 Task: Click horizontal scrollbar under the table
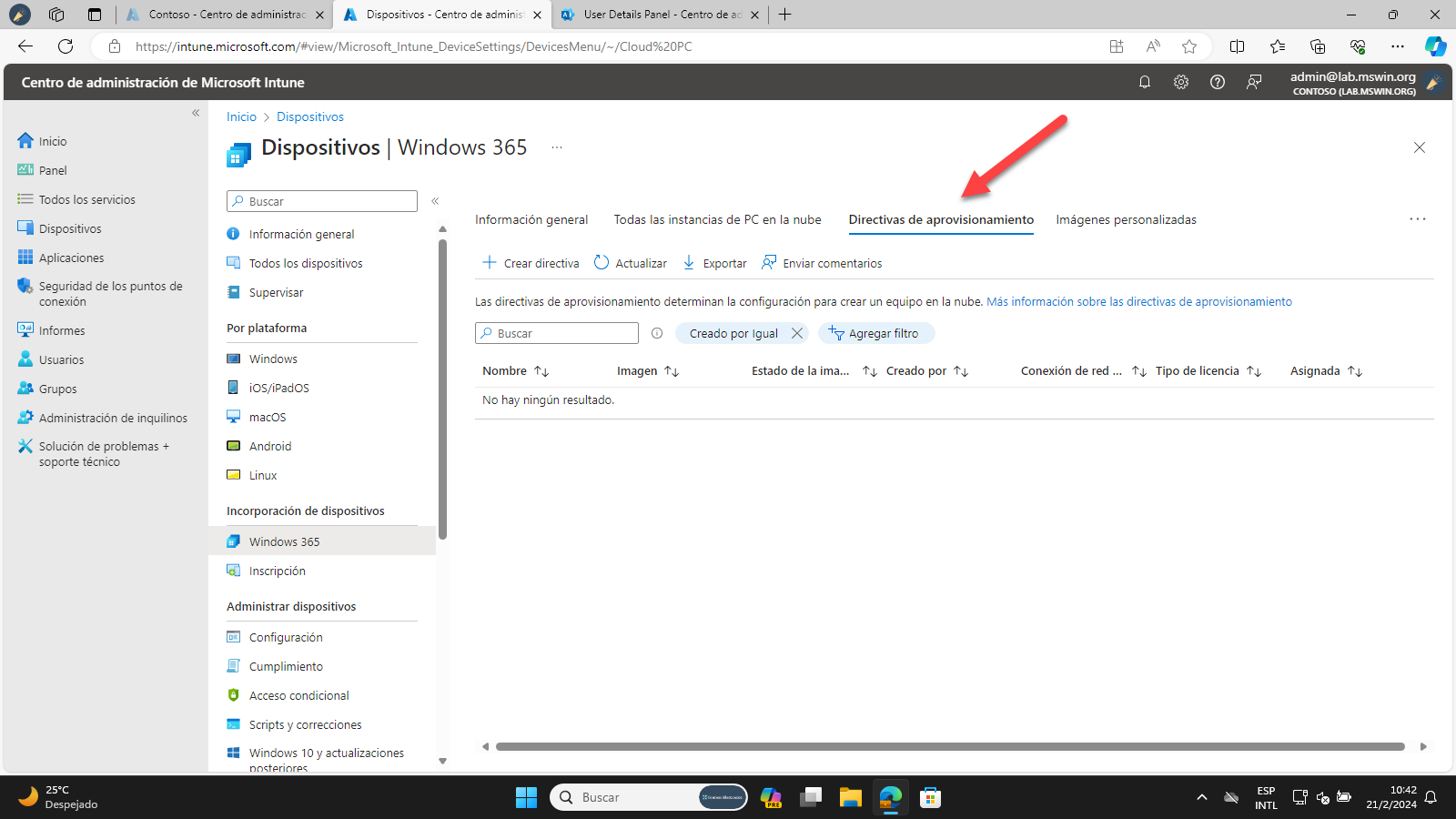pyautogui.click(x=950, y=746)
